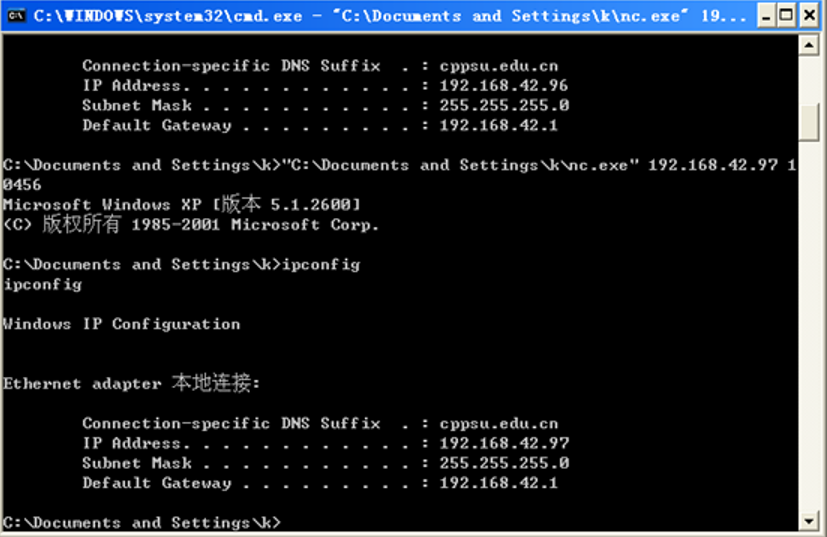This screenshot has height=537, width=827.
Task: Click the "Windows IP Configuration" heading
Action: pyautogui.click(x=121, y=324)
